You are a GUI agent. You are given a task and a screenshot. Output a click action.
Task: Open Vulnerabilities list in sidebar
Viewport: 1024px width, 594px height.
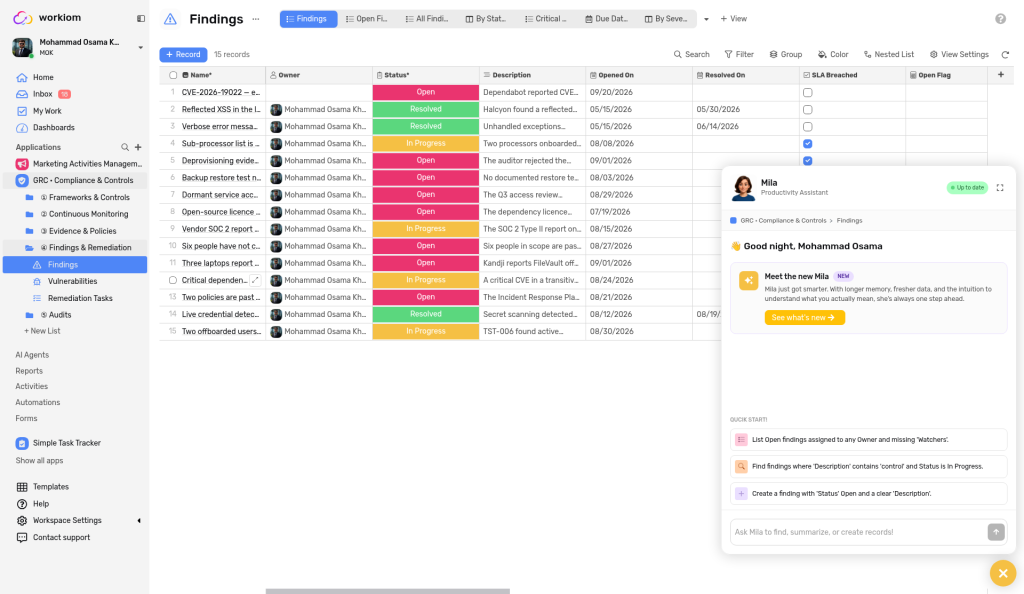pos(72,281)
